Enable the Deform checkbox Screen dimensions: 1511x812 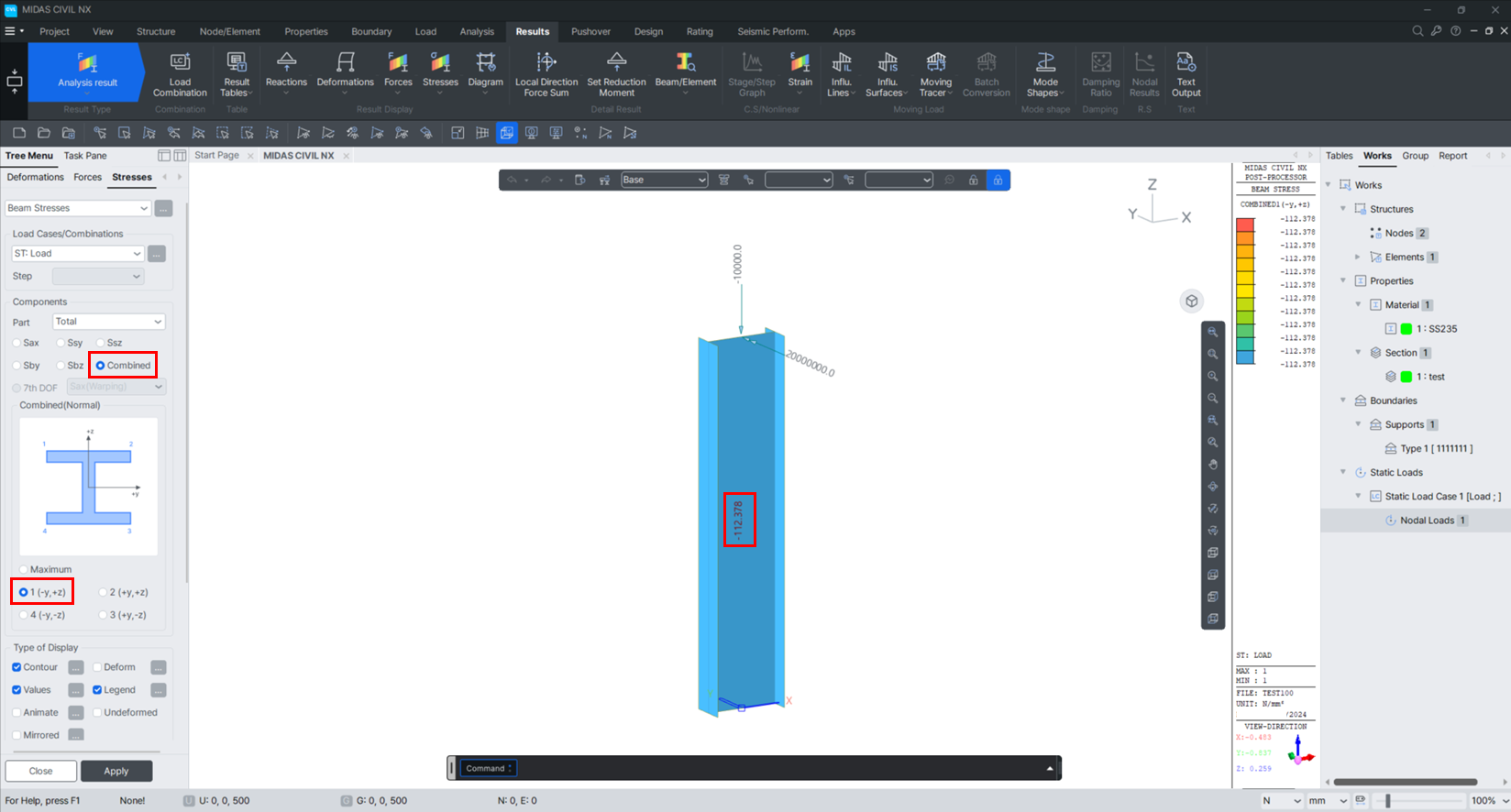pos(97,667)
